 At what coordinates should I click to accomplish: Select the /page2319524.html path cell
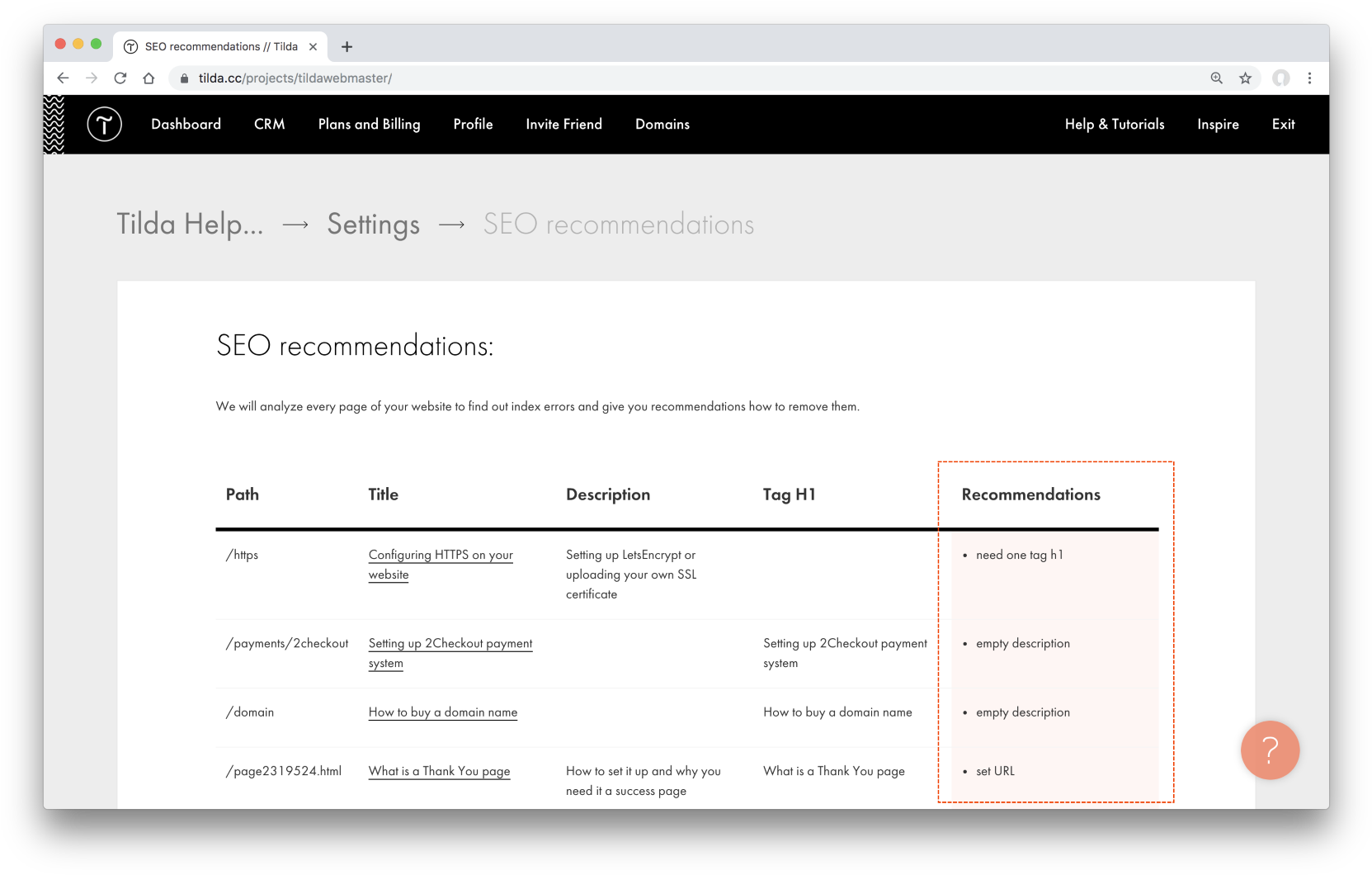coord(284,771)
